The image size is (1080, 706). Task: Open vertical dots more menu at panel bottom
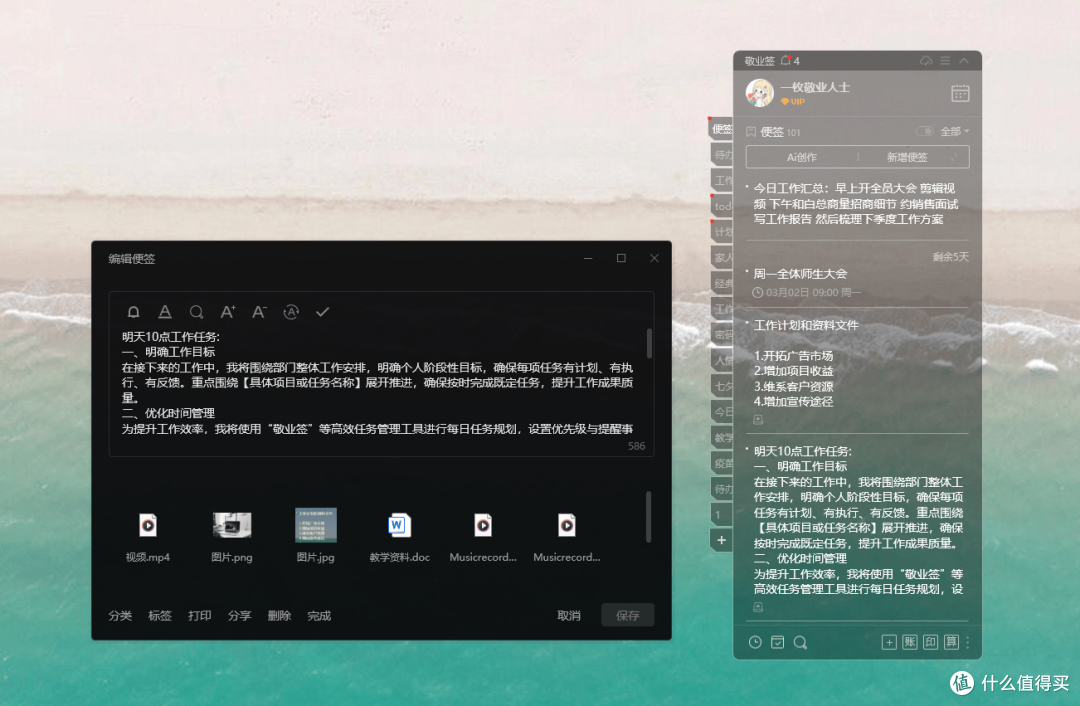968,642
